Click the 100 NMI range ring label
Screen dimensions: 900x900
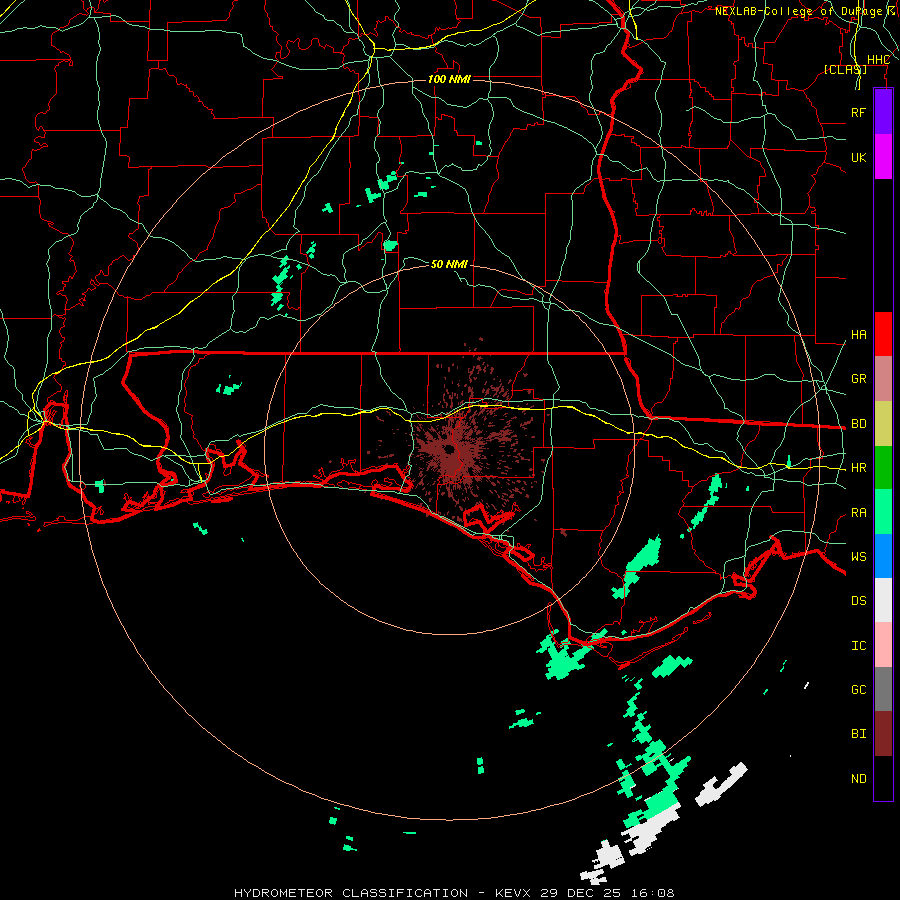449,79
